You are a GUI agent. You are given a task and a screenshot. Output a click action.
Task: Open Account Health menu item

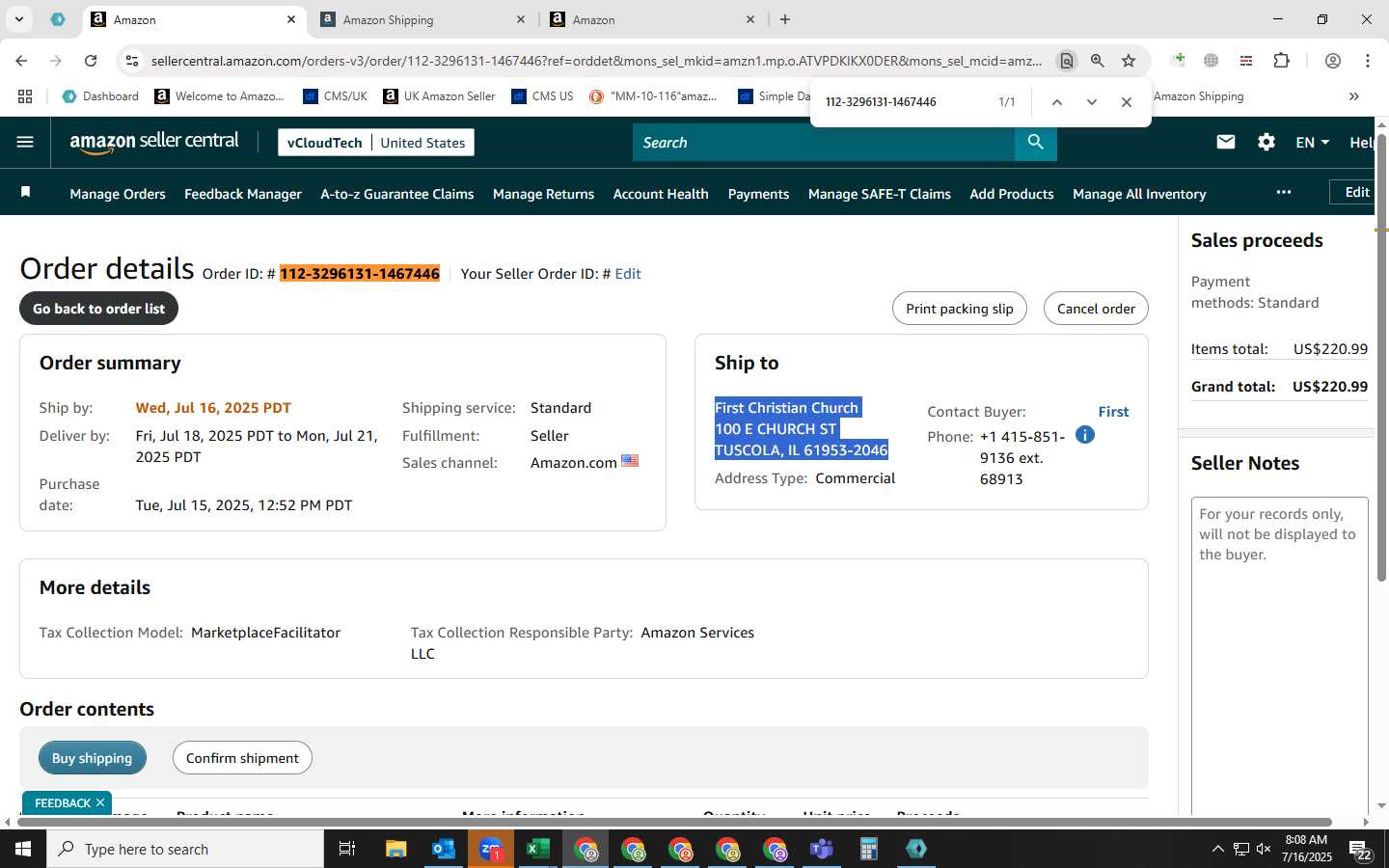coord(661,194)
